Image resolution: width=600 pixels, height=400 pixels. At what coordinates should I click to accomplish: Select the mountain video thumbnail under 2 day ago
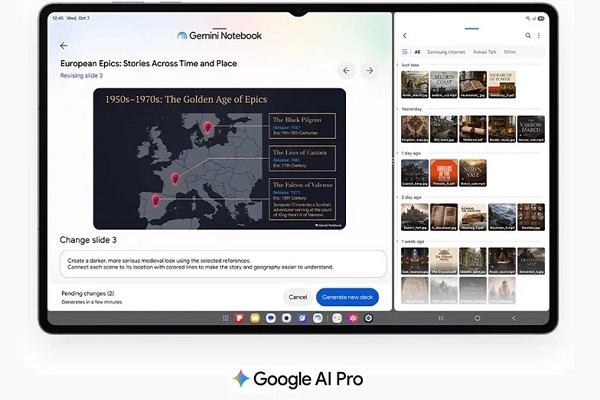(x=502, y=217)
